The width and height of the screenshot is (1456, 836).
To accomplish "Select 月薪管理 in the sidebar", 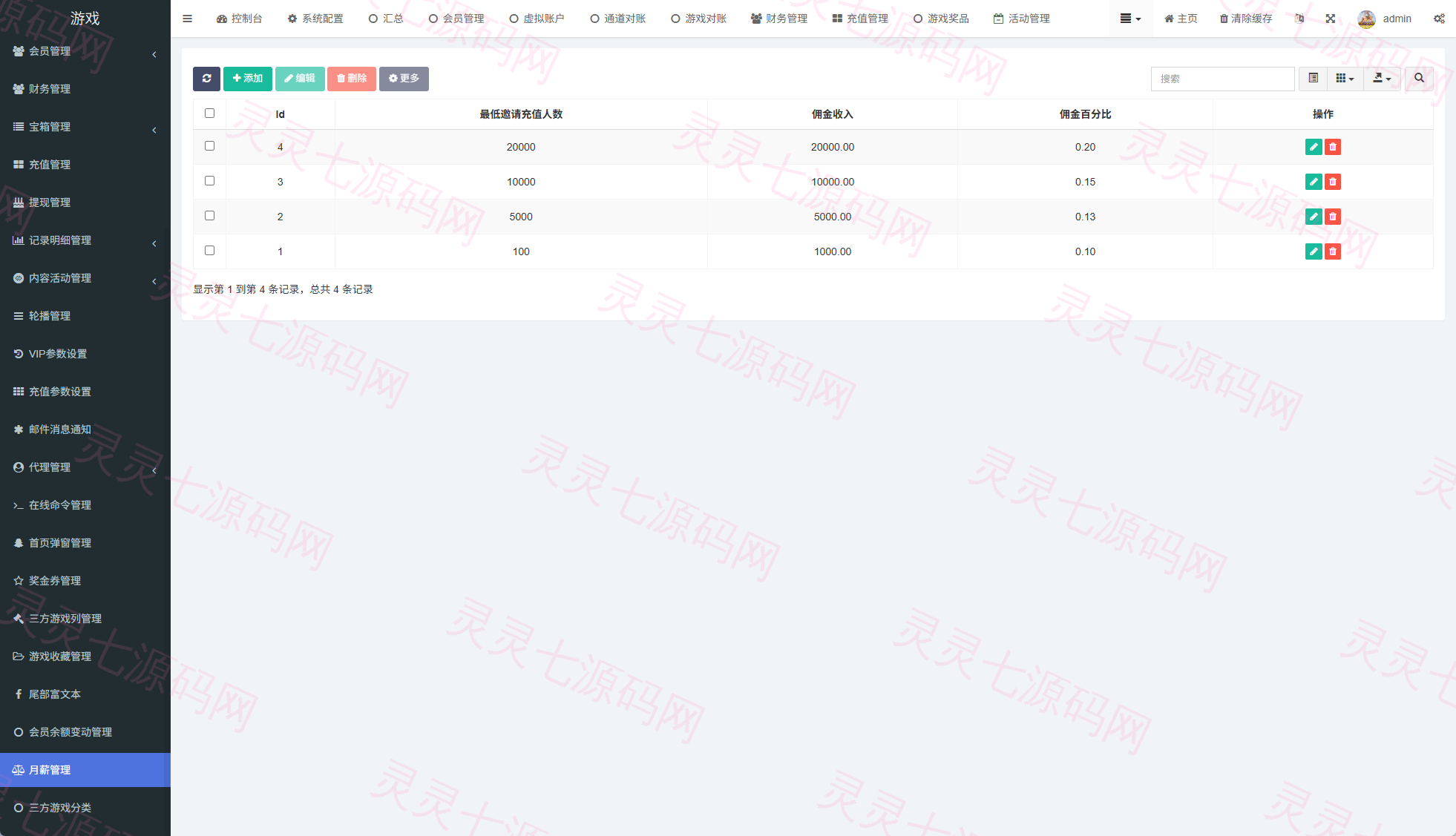I will [x=85, y=770].
